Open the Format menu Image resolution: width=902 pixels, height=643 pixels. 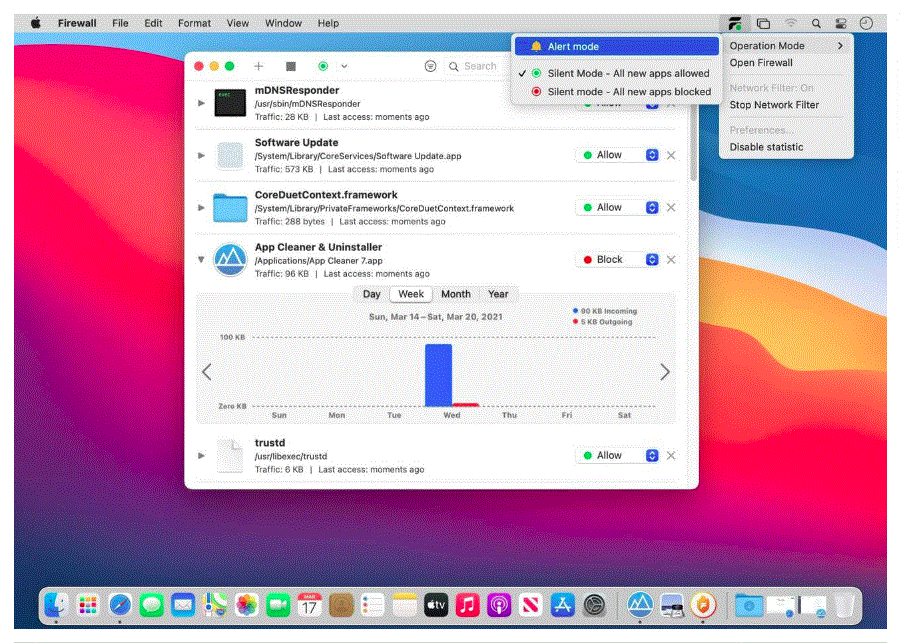pyautogui.click(x=194, y=23)
